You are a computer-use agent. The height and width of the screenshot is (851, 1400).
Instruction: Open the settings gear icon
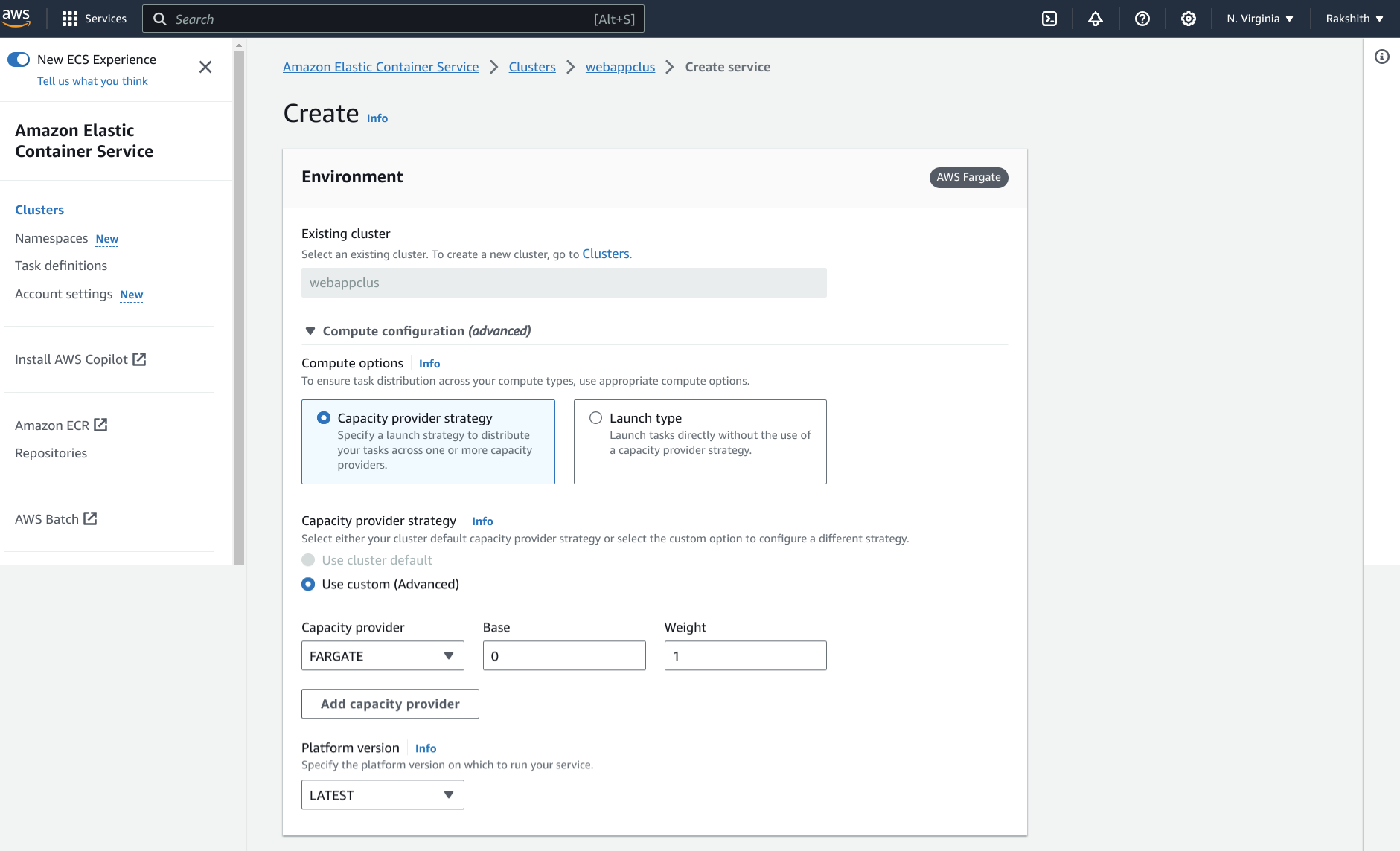pyautogui.click(x=1189, y=19)
